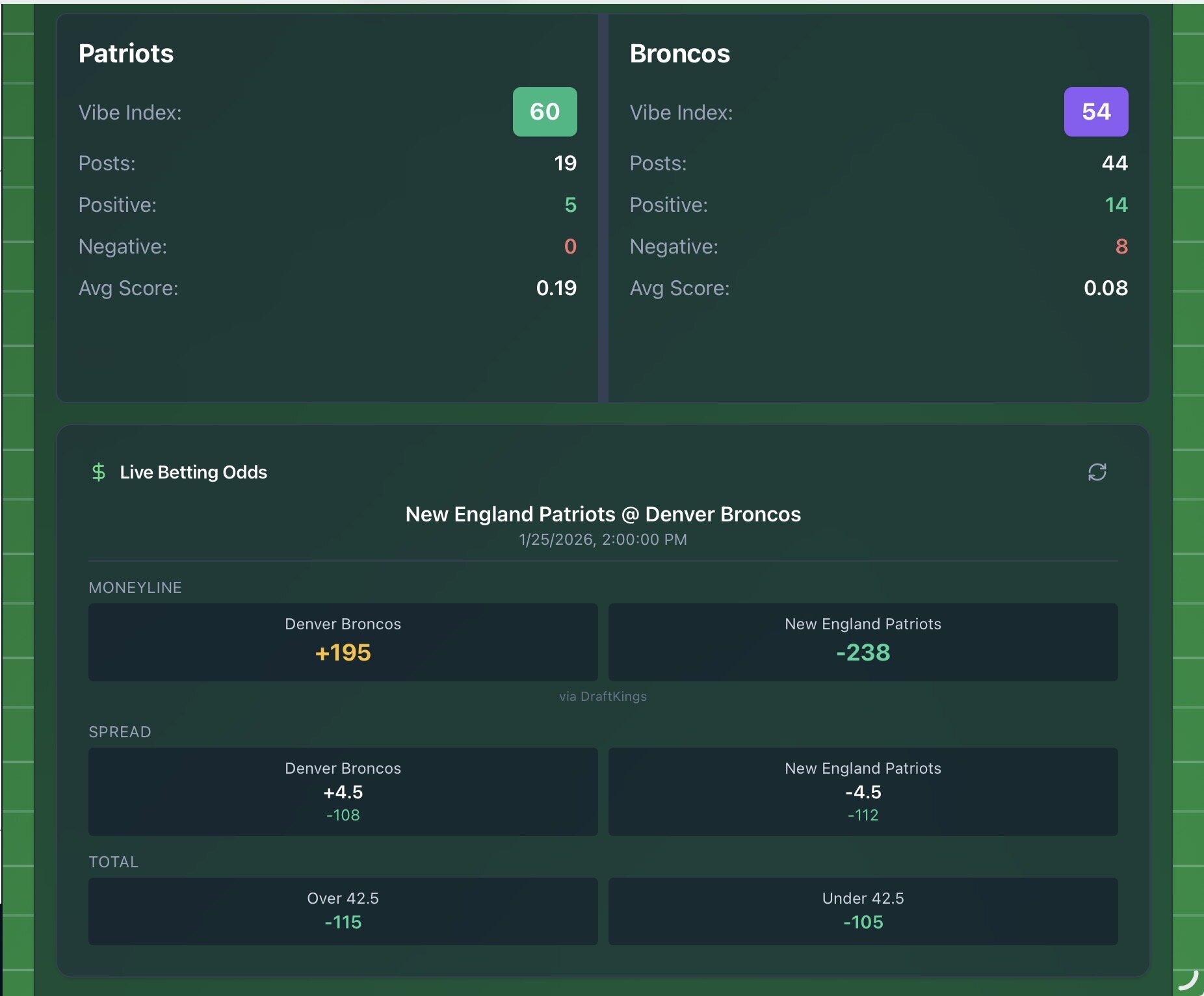Click the via DraftKings attribution

click(603, 696)
